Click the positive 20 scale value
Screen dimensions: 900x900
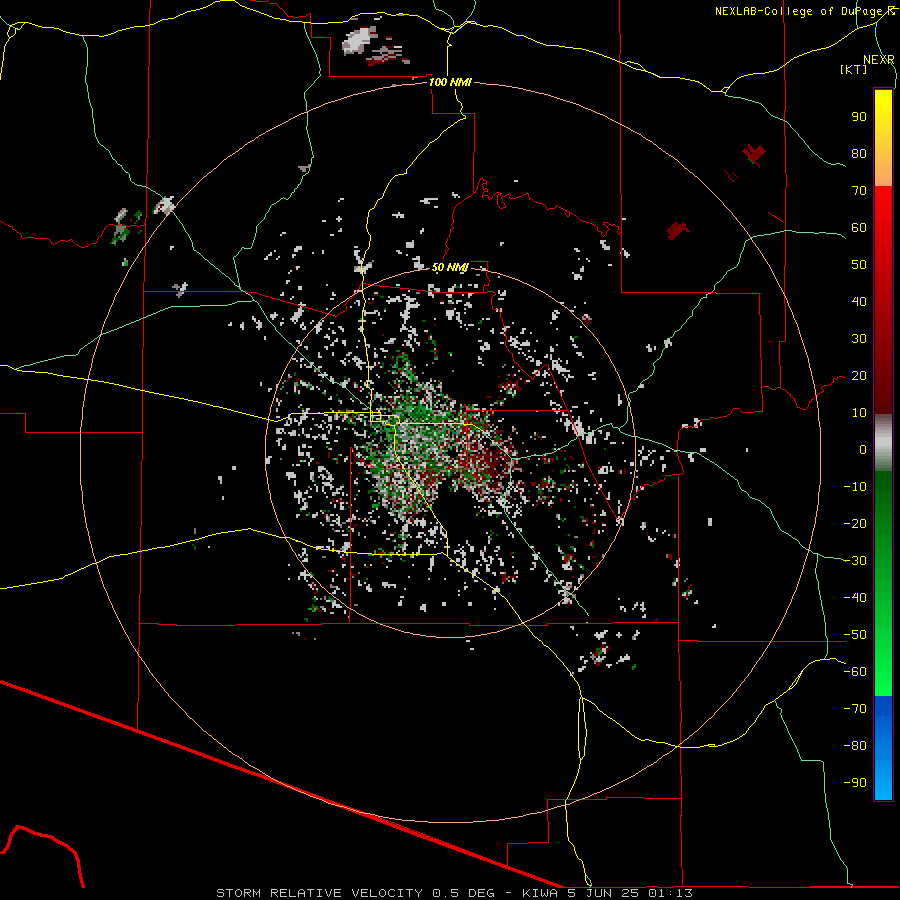coord(859,375)
